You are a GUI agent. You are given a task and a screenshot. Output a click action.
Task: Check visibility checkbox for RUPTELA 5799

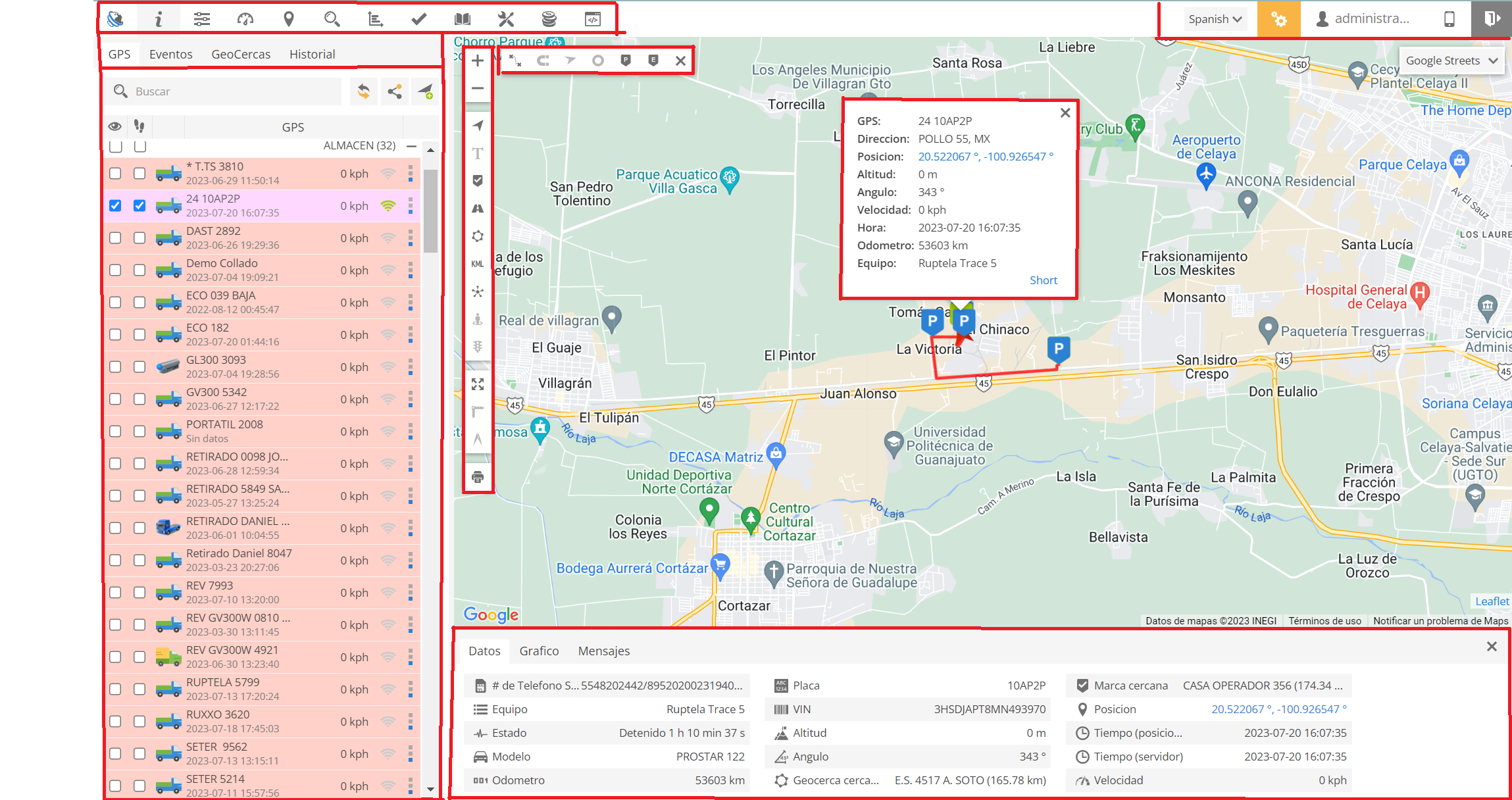point(115,689)
